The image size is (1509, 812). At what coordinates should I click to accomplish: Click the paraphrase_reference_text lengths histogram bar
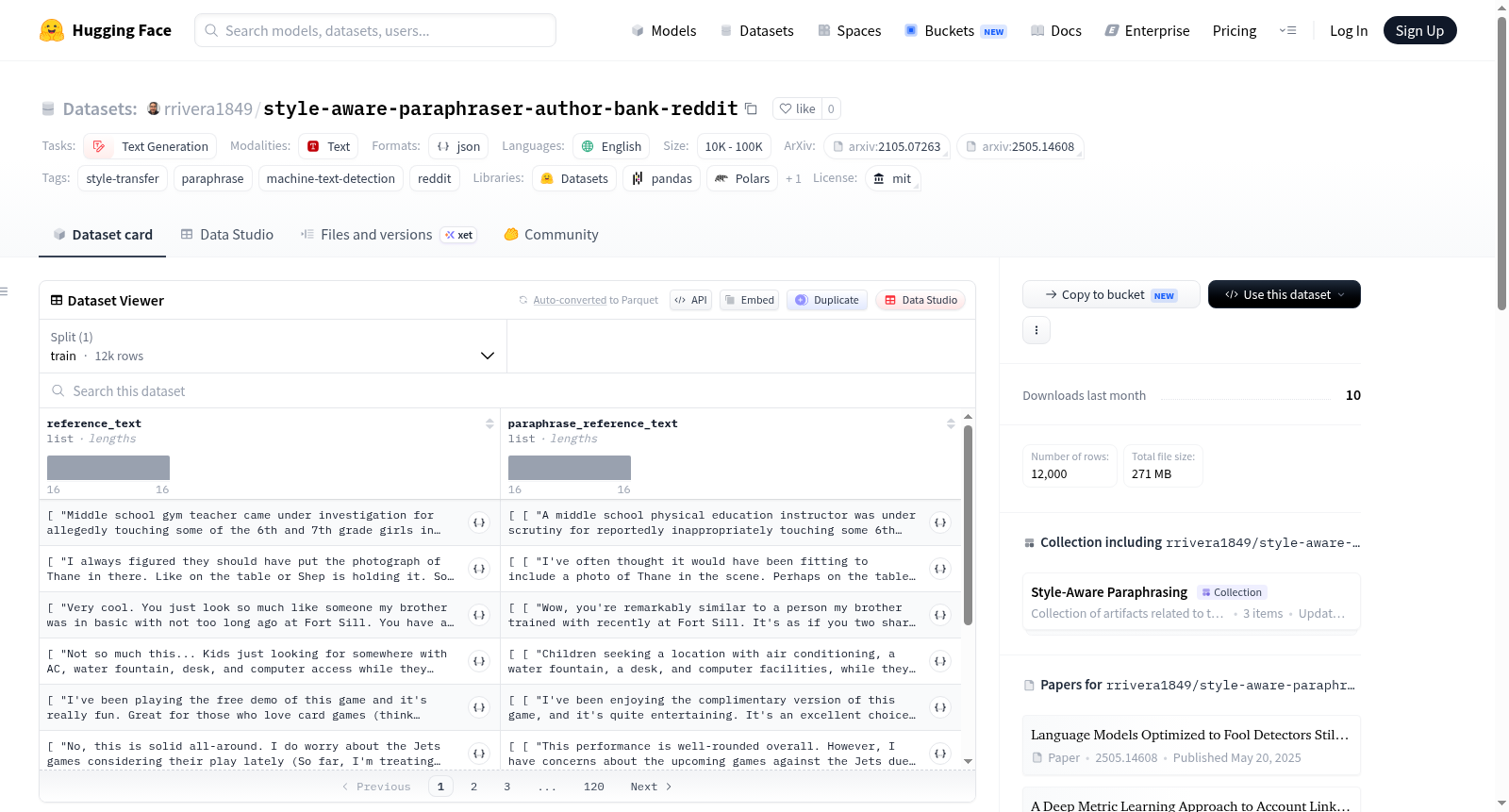(570, 468)
